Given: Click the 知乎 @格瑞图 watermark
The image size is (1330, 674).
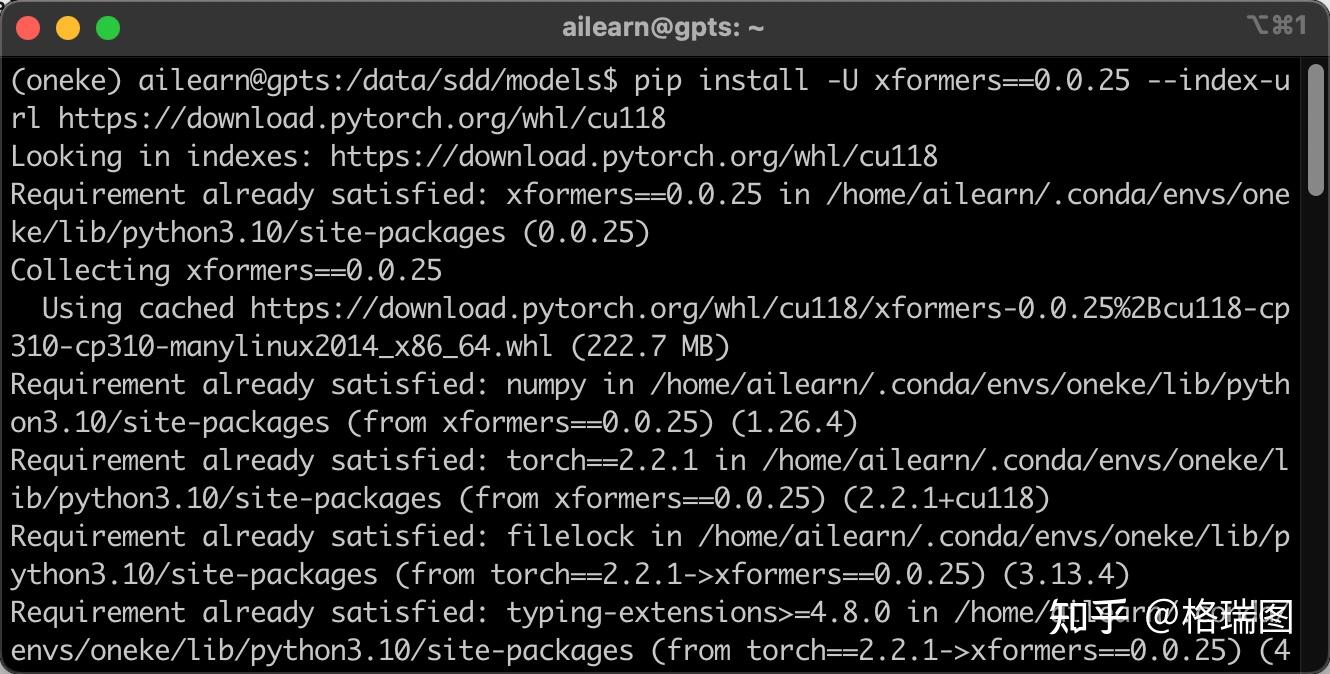Looking at the screenshot, I should click(x=1170, y=617).
